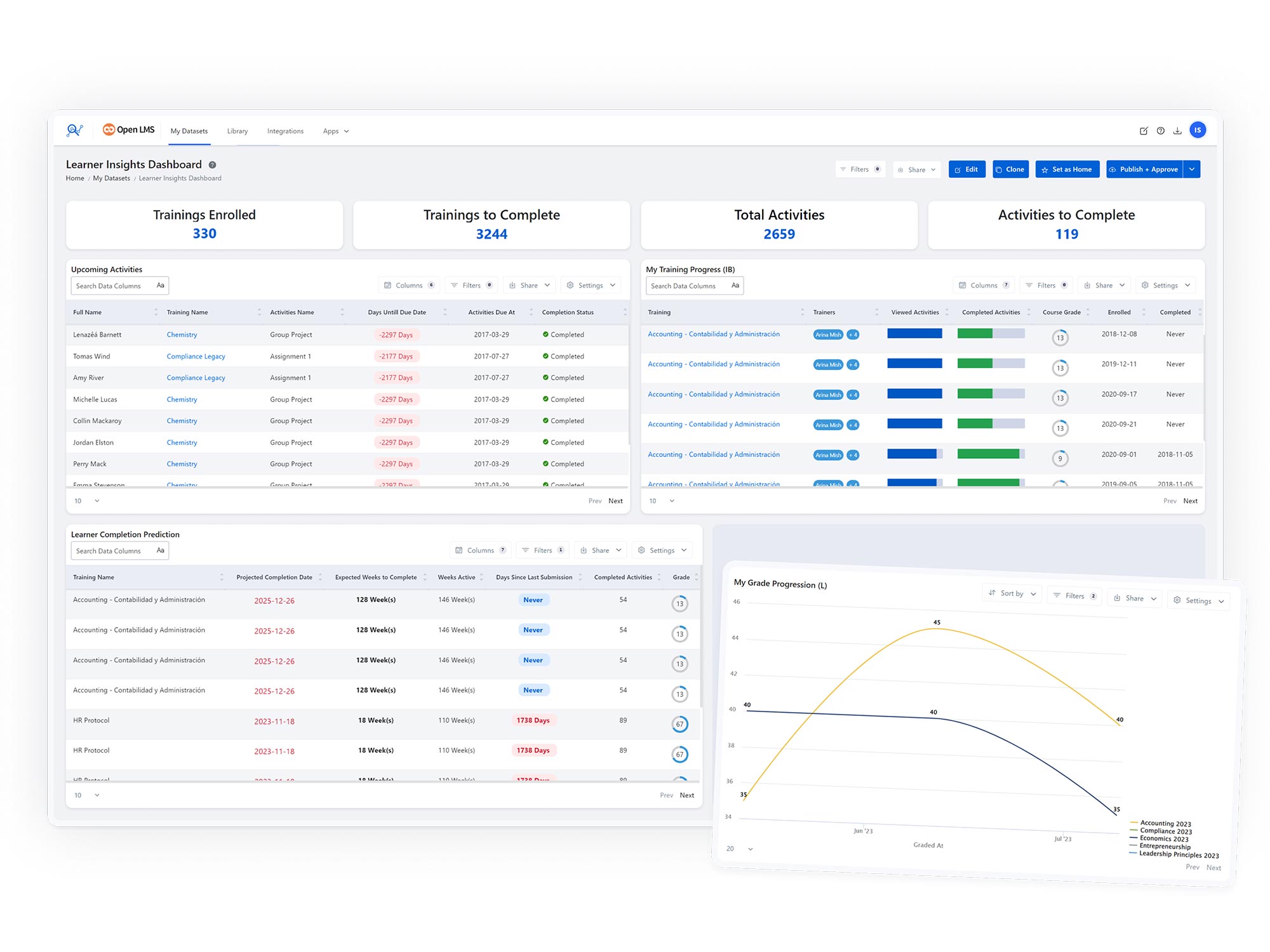Click Set as Home star button
This screenshot has height=952, width=1270.
1067,169
